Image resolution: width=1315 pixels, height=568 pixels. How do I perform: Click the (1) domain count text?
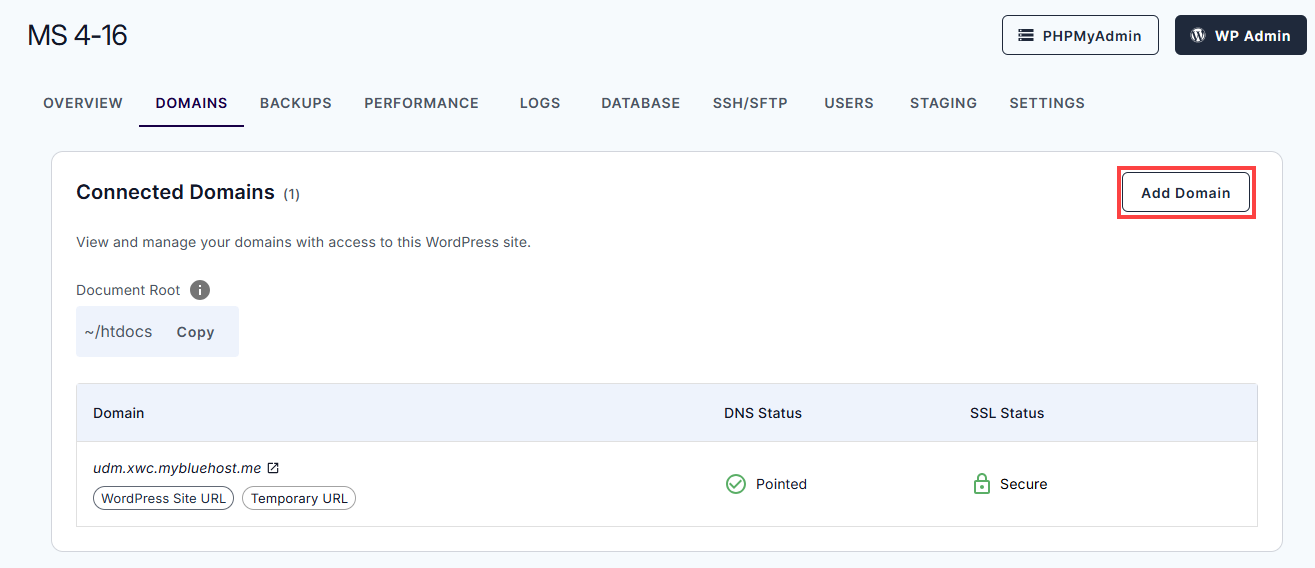(x=291, y=194)
